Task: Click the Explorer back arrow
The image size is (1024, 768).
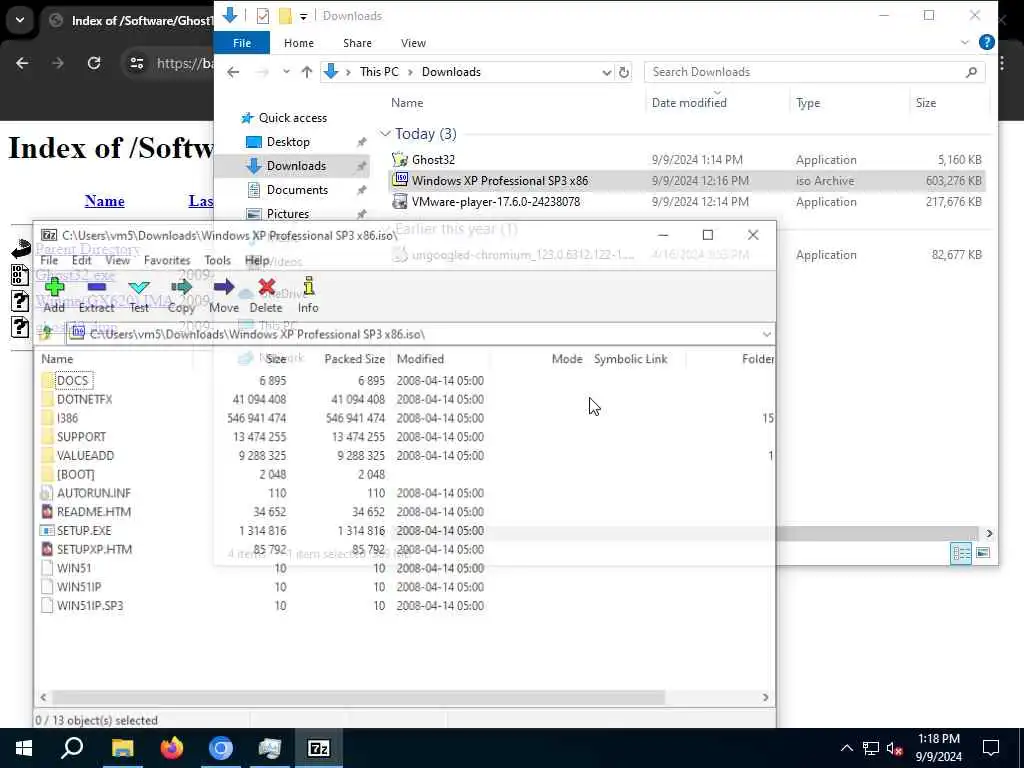Action: 233,72
